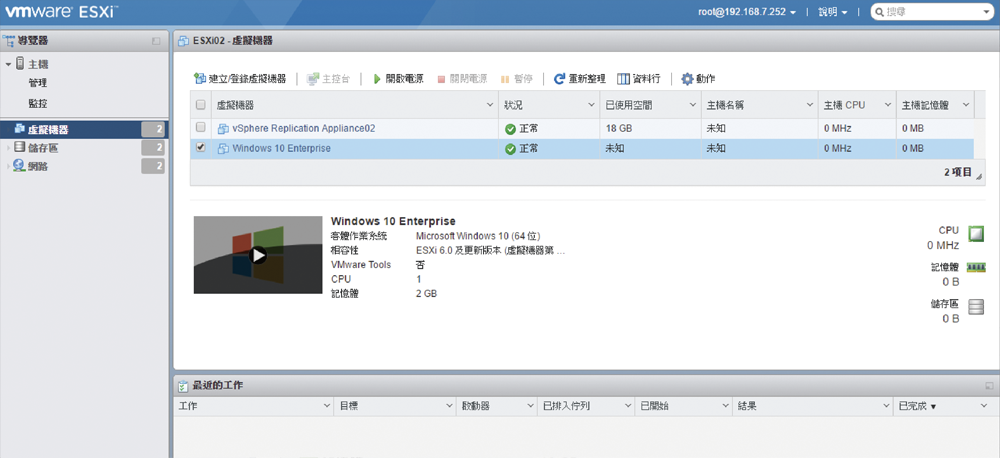Click the 2 項目 item count text
Screen dimensions: 1000x458
[x=958, y=172]
